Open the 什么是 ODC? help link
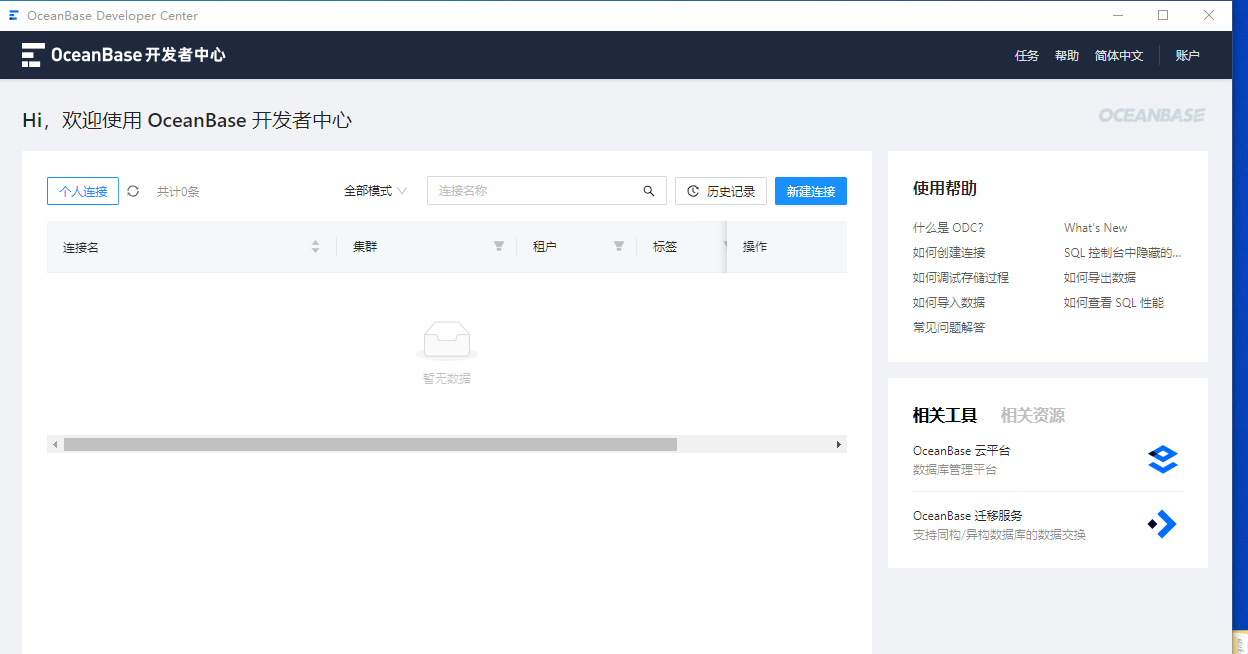1248x654 pixels. [x=948, y=228]
